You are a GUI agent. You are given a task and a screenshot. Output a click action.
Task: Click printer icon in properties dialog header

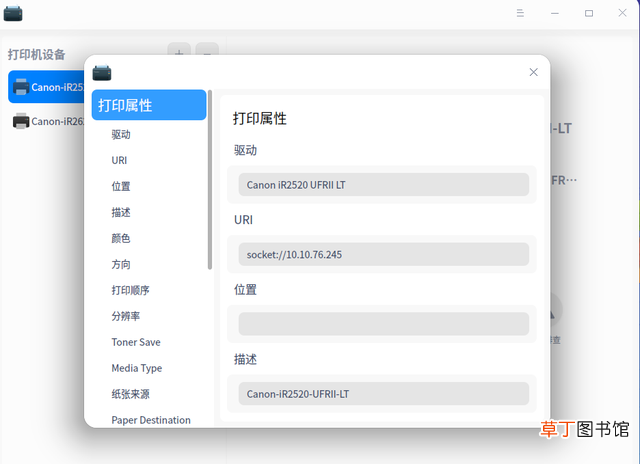pyautogui.click(x=102, y=73)
